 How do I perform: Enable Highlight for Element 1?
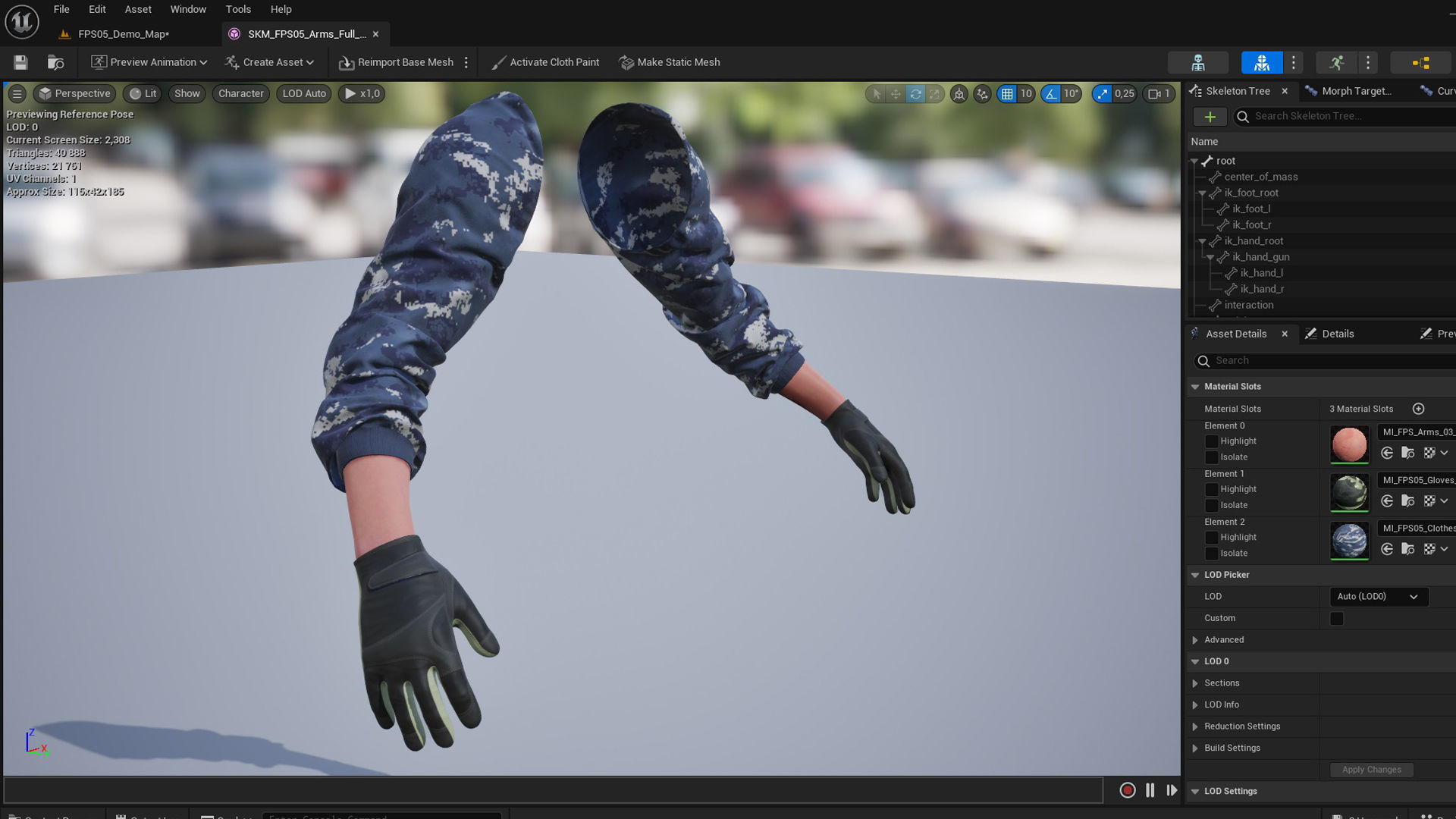click(1211, 489)
